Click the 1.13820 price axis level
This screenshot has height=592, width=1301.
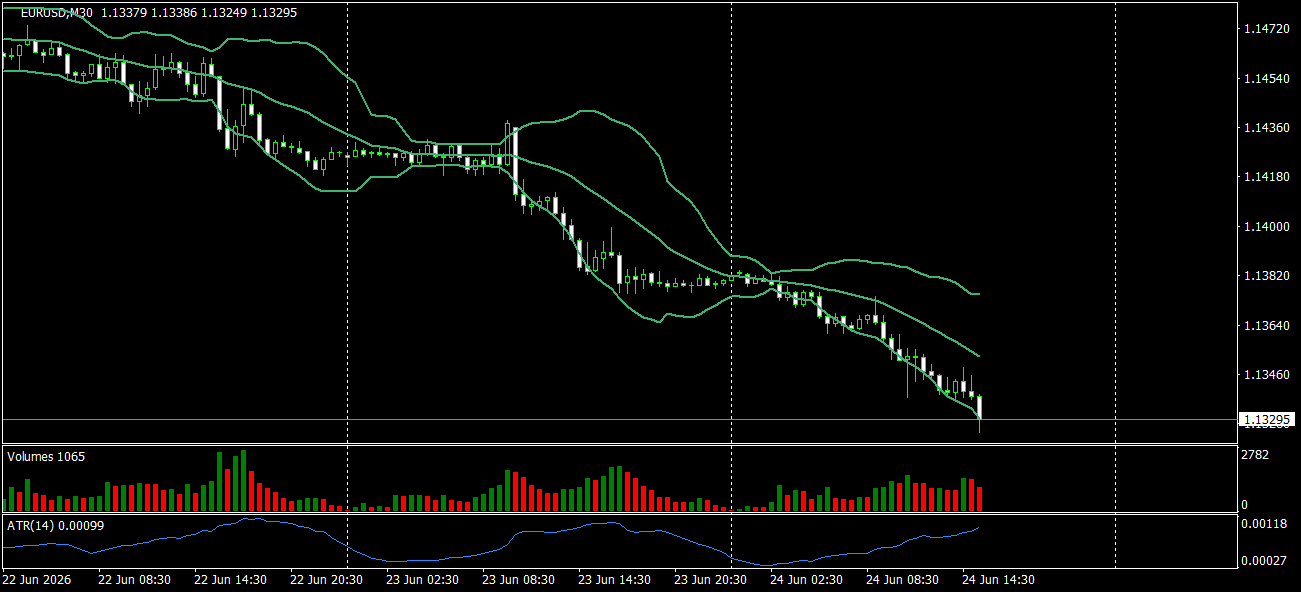(x=1265, y=276)
